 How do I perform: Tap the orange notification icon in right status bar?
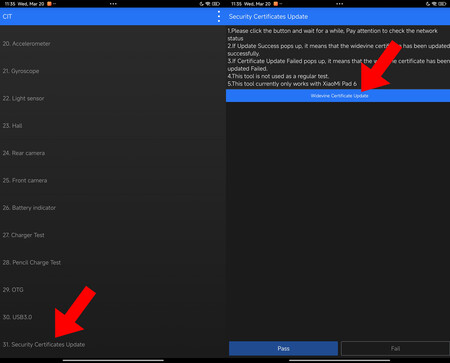pos(276,4)
